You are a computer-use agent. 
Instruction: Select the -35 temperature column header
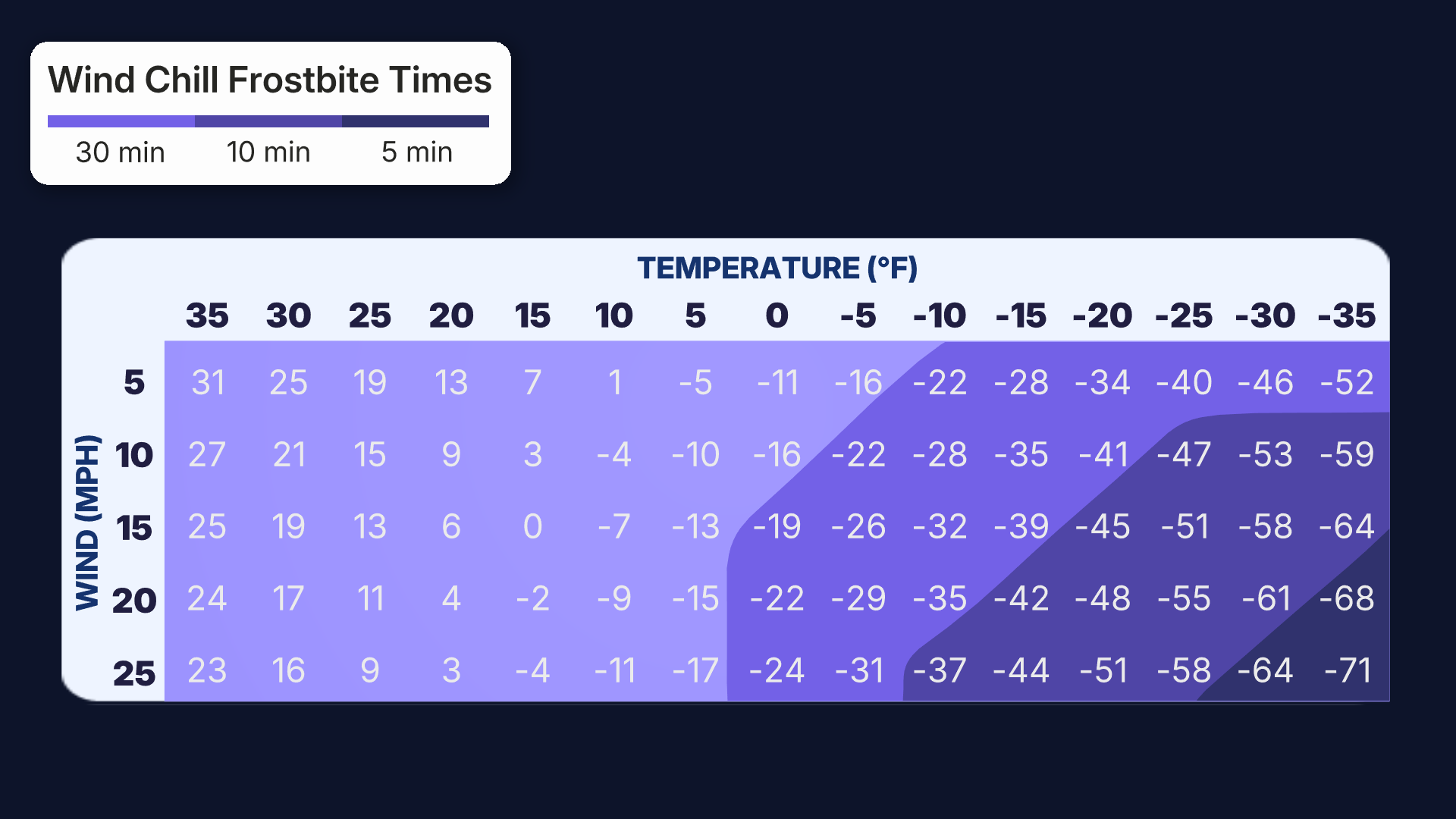point(1346,315)
